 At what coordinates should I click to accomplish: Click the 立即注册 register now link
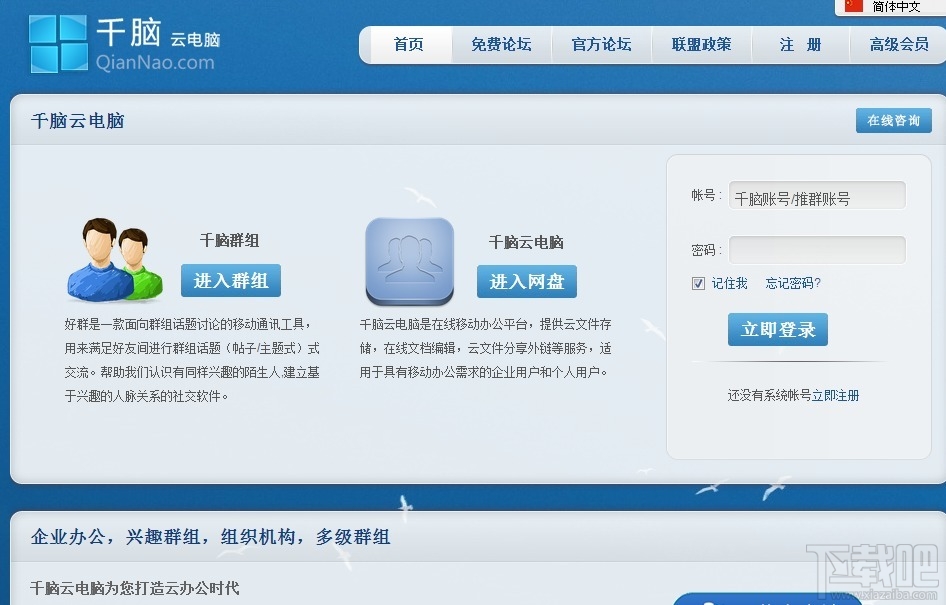[838, 395]
